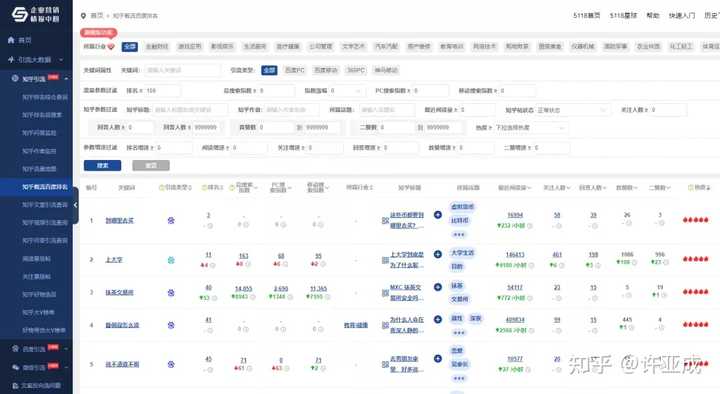Choose the 百度移动 traffic type
The height and width of the screenshot is (394, 720).
326,70
